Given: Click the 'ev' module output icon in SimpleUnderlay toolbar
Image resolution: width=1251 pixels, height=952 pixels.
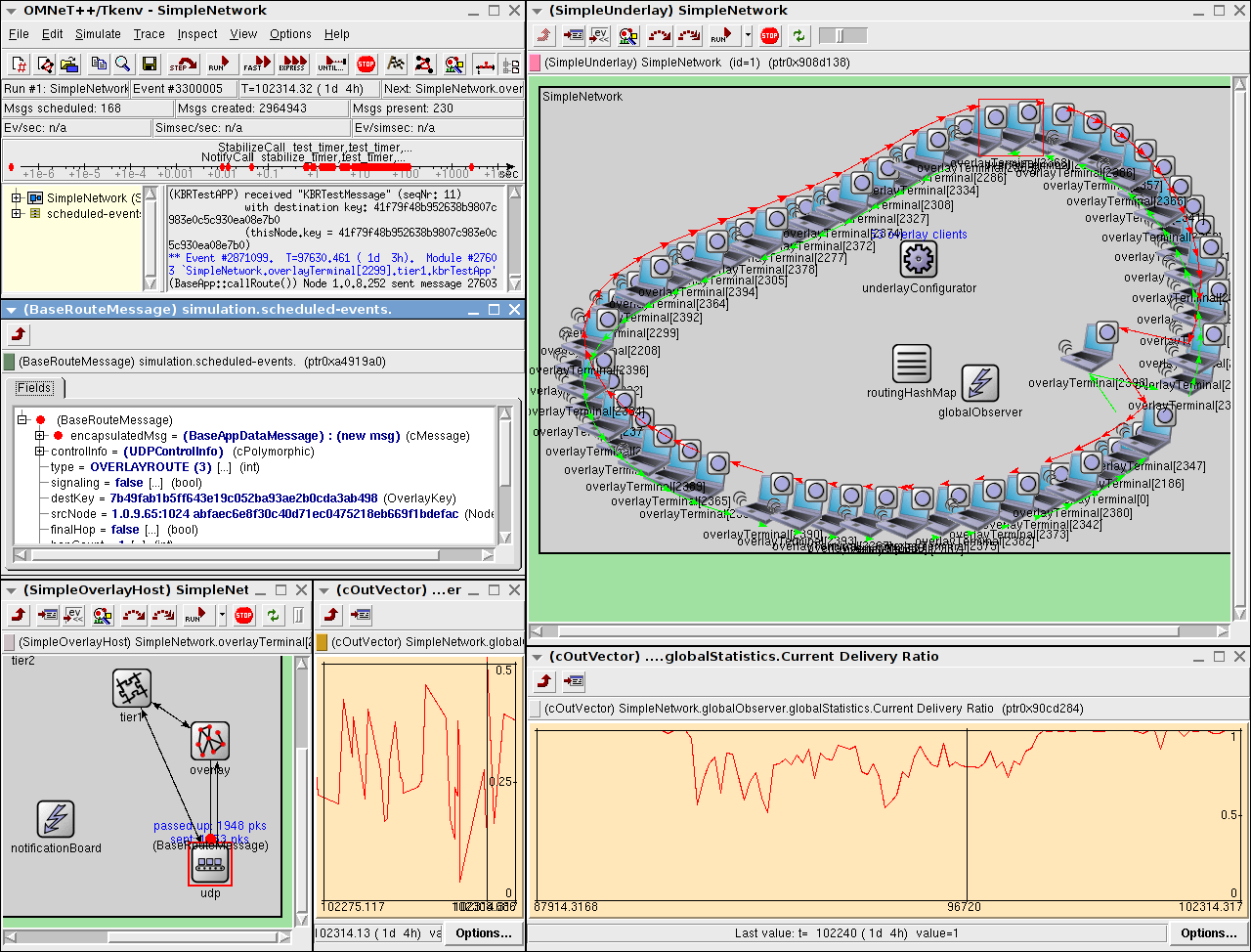Looking at the screenshot, I should [601, 36].
